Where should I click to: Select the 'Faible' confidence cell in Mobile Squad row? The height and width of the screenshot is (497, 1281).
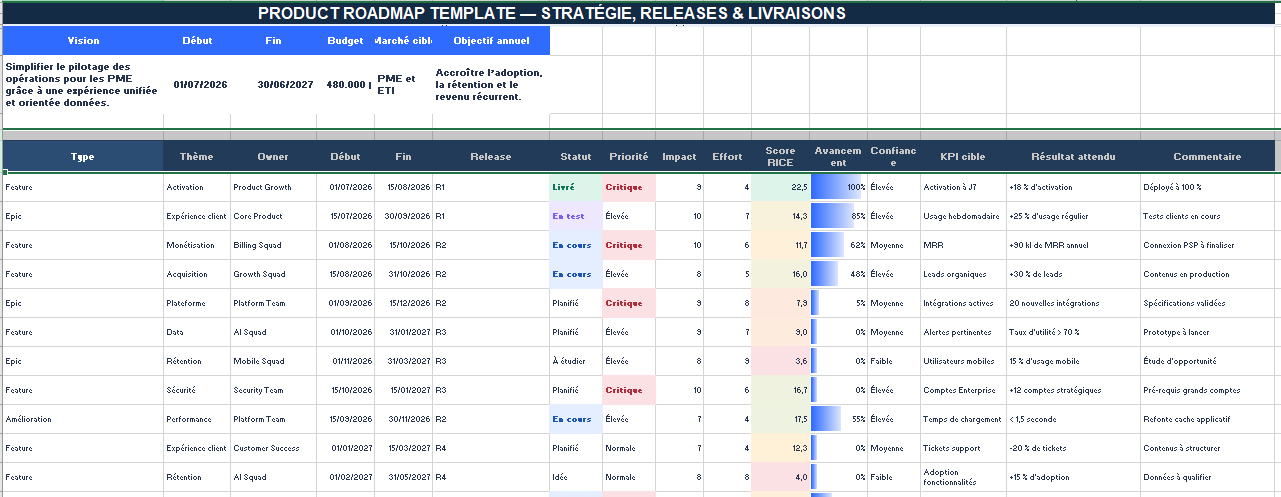pyautogui.click(x=894, y=361)
